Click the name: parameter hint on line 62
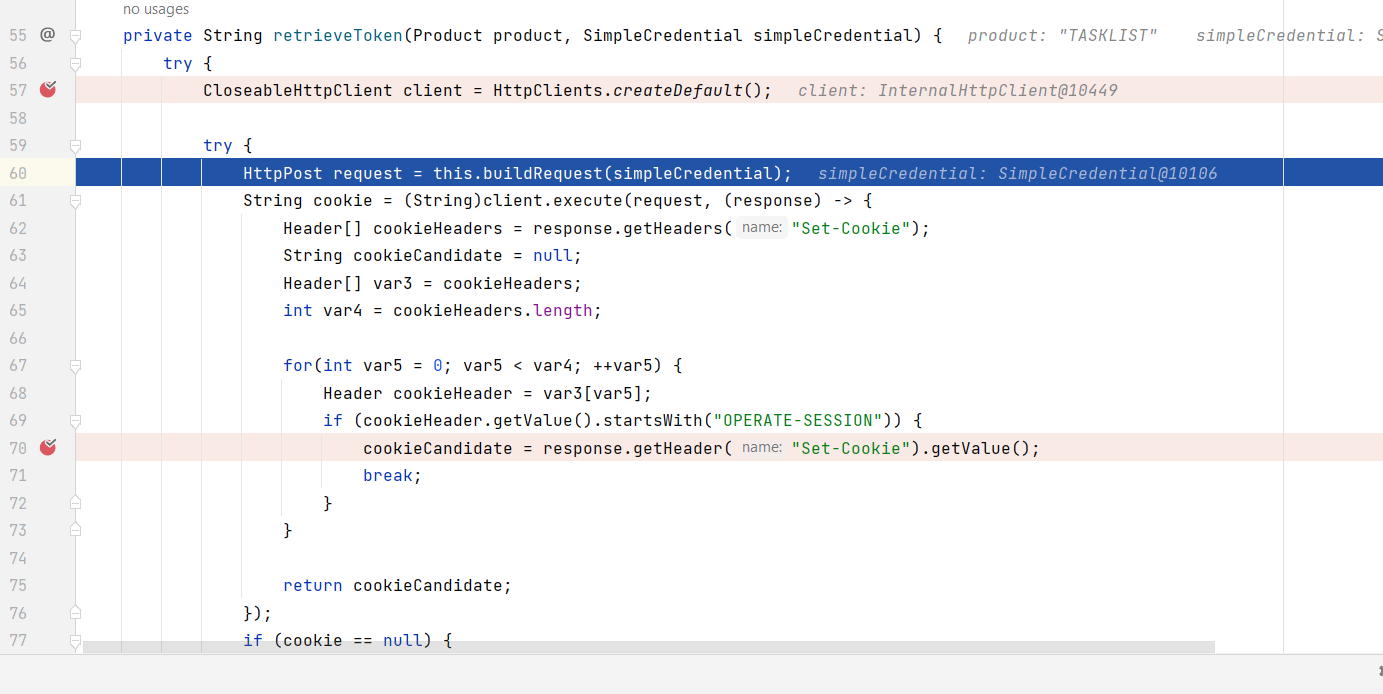Screen dimensions: 1383x694 [762, 228]
